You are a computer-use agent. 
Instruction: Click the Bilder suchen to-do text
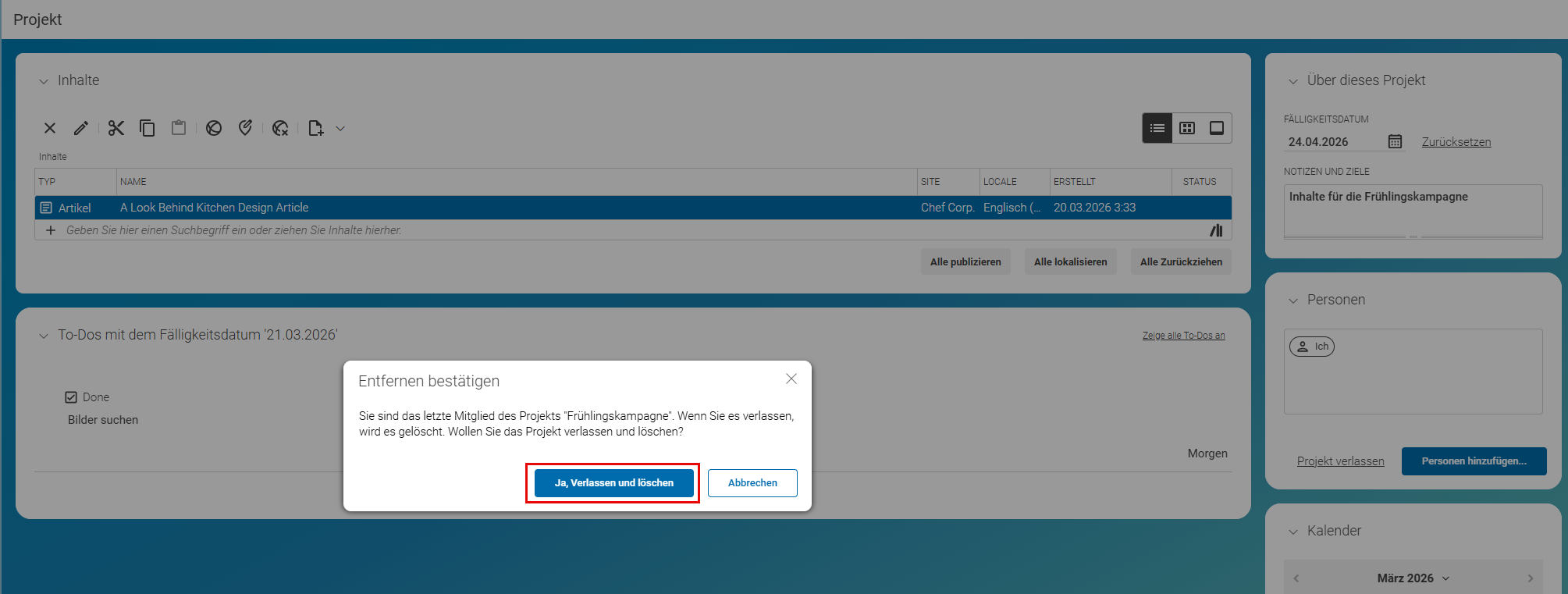pos(103,420)
